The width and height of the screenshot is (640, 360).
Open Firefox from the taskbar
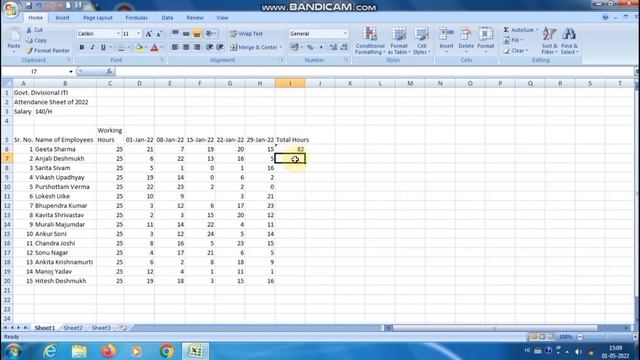pos(108,351)
